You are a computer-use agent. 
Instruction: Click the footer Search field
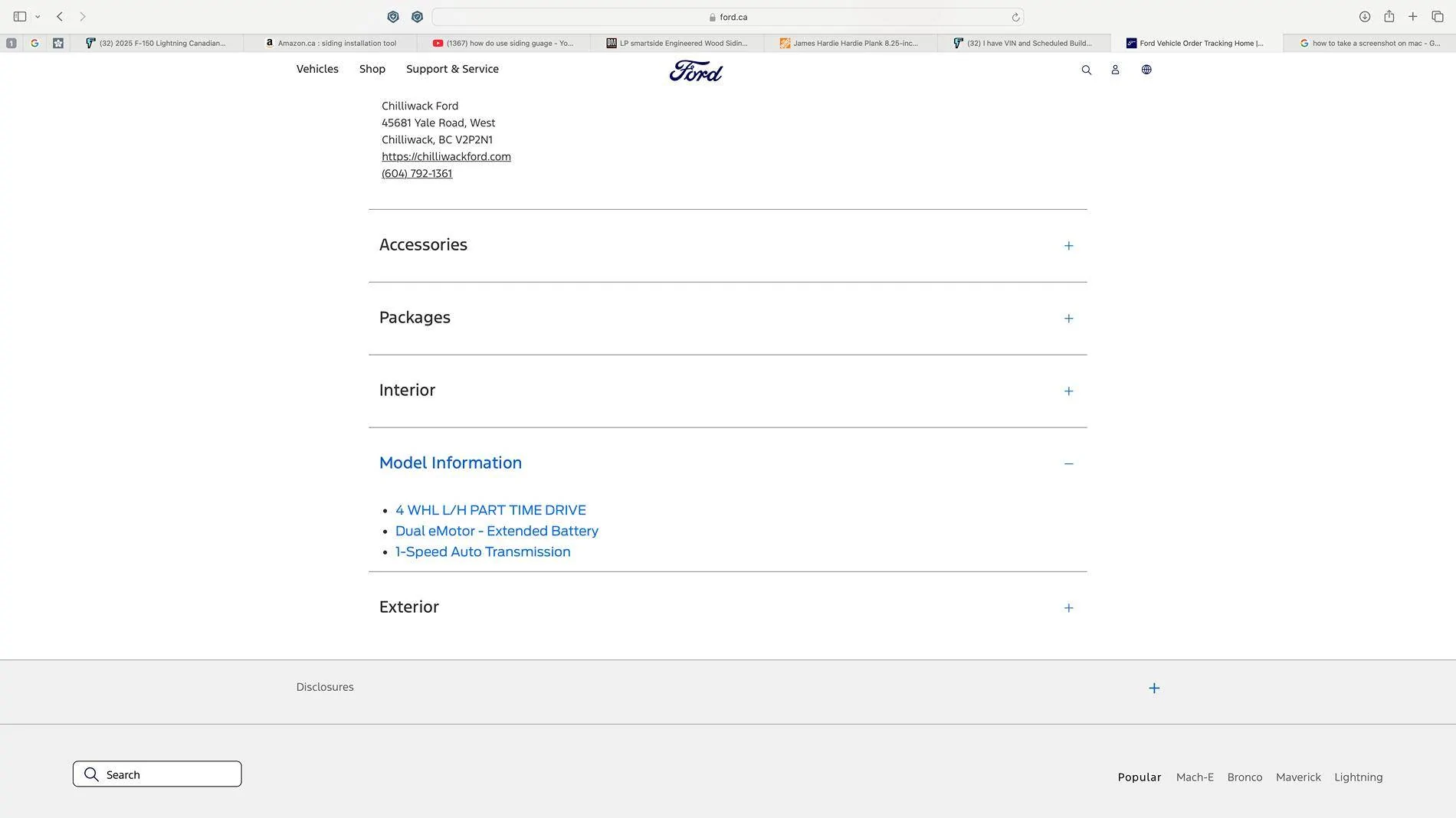157,774
